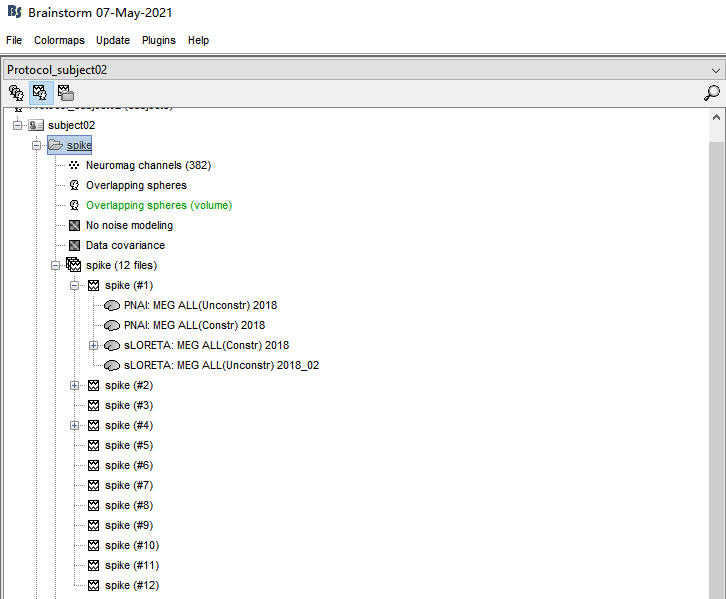Image resolution: width=726 pixels, height=599 pixels.
Task: Click brain icon of sLORETA Unconstr 2018_02
Action: 112,365
